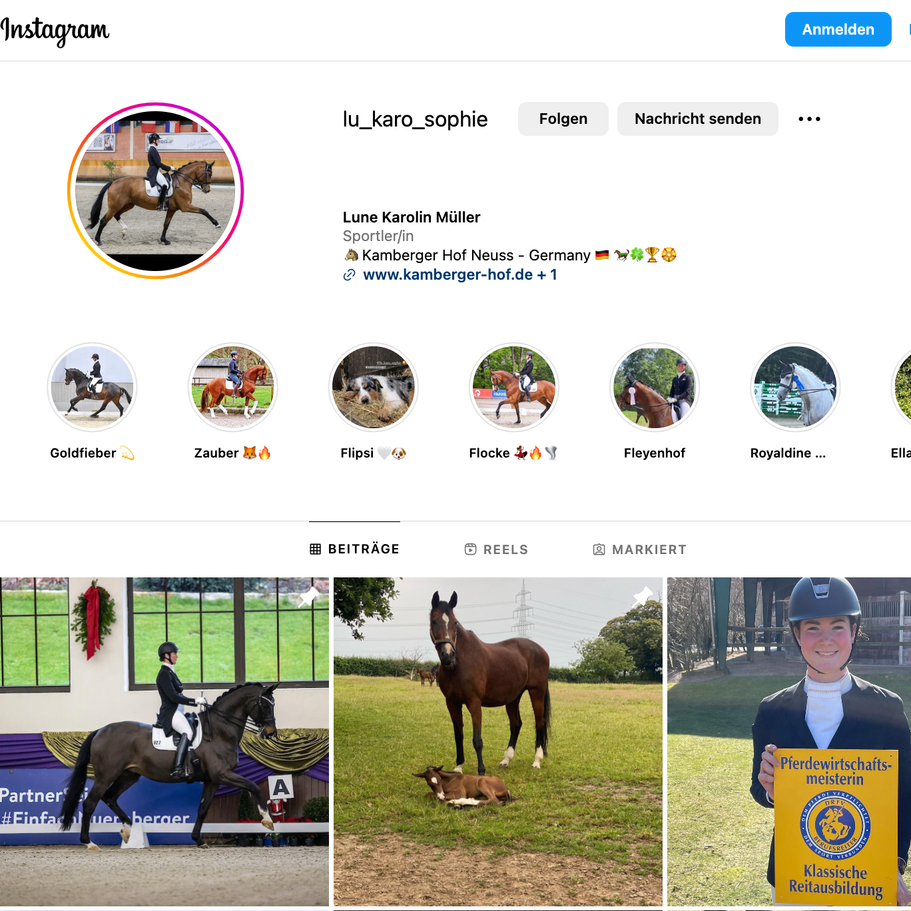Screen dimensions: 911x911
Task: Switch to the Reels tab
Action: [x=496, y=549]
